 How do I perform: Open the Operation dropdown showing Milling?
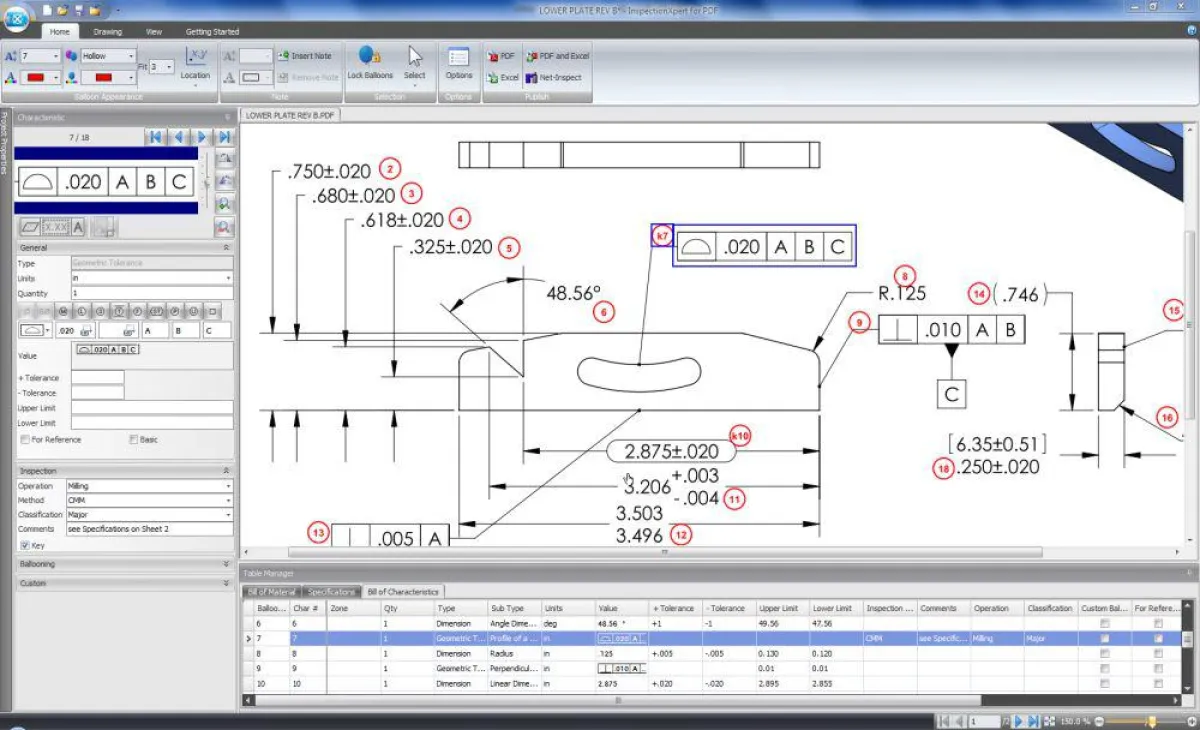[228, 485]
